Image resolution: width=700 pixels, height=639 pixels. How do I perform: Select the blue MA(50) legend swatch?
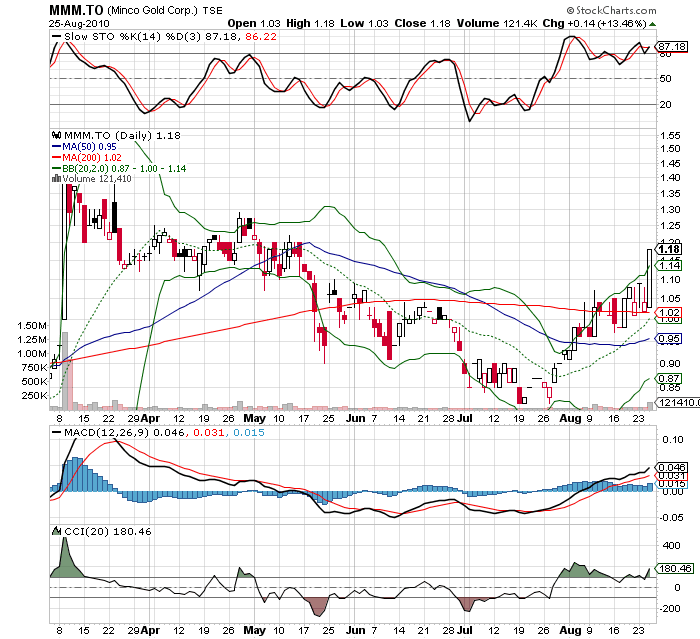tap(56, 146)
